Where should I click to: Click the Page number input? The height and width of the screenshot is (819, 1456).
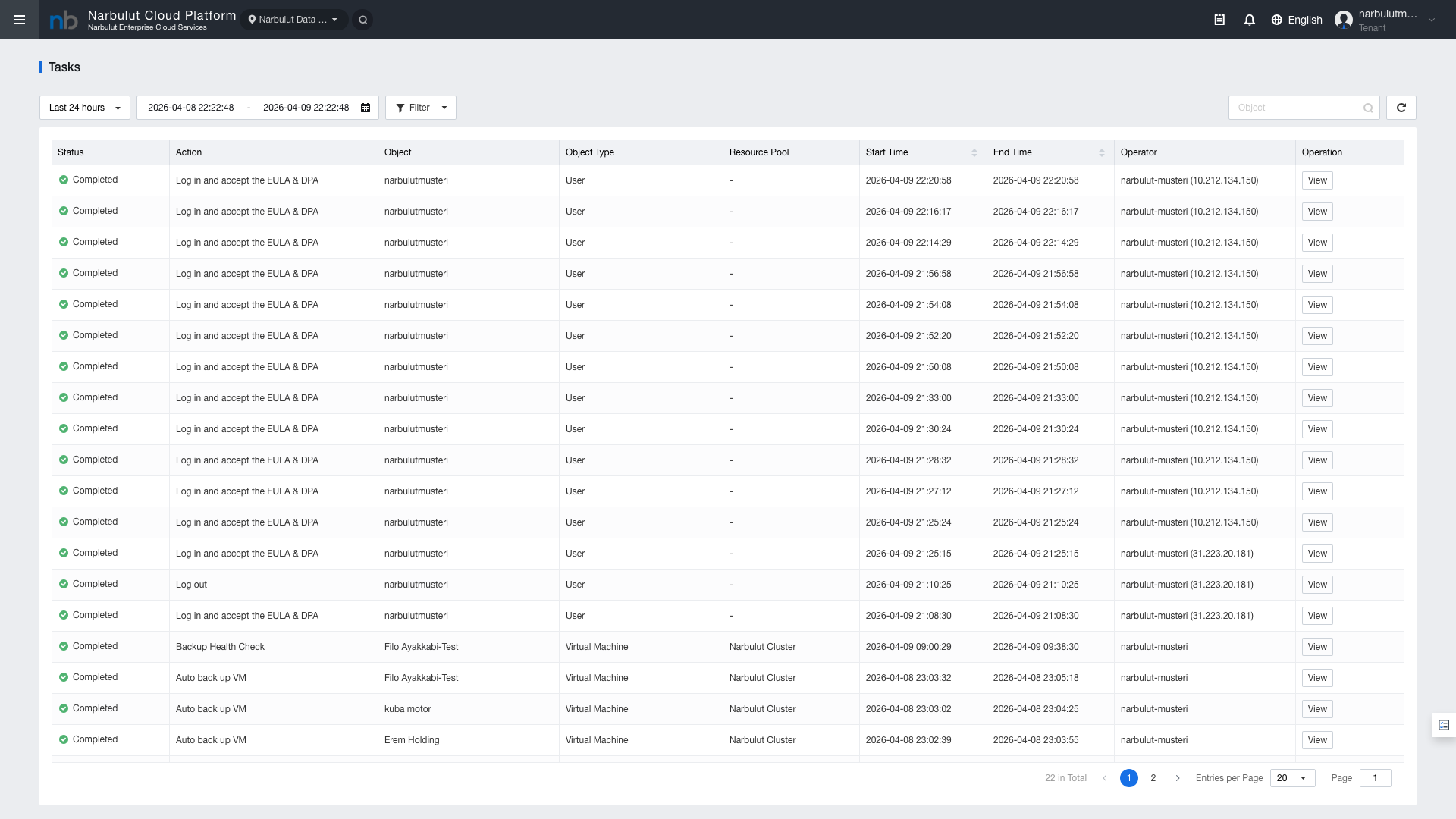[x=1375, y=778]
